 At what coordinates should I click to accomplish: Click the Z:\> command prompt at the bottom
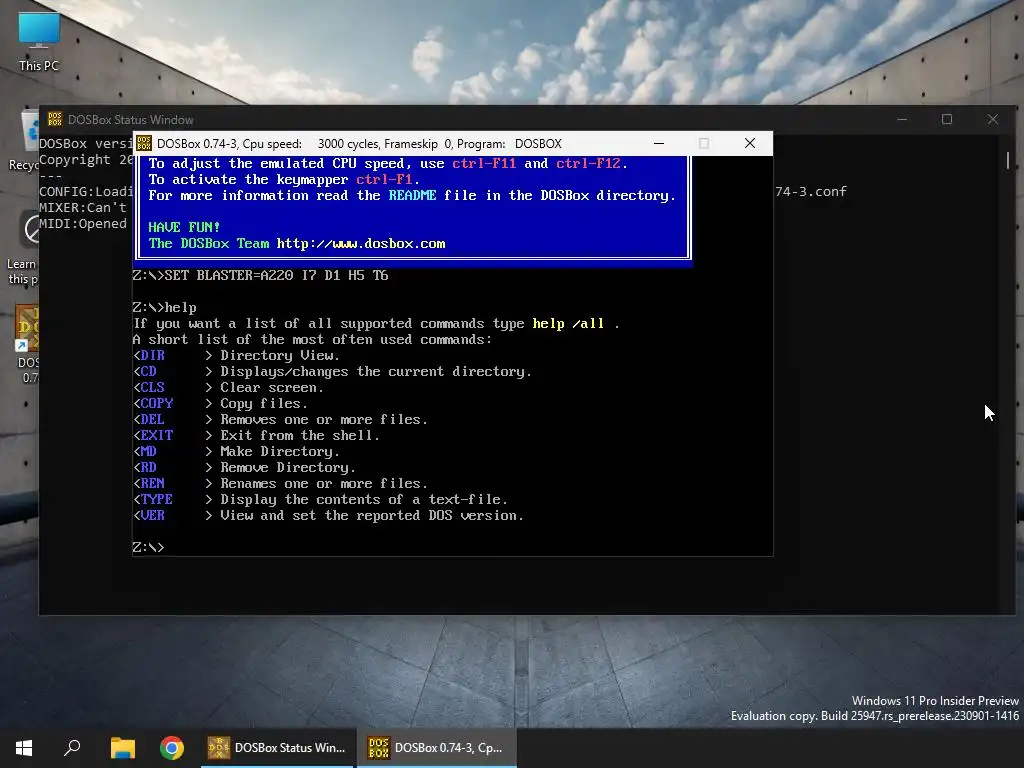point(148,547)
